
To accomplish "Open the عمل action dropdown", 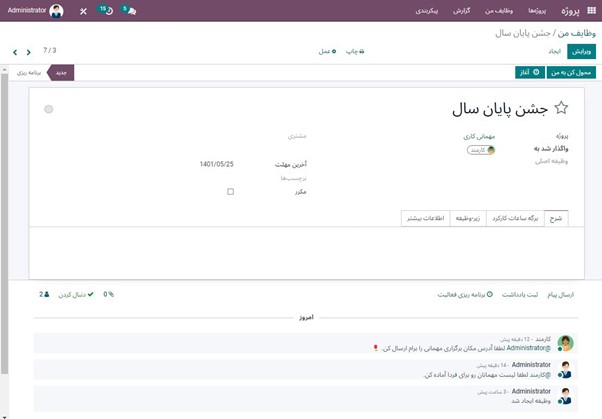I will point(327,51).
